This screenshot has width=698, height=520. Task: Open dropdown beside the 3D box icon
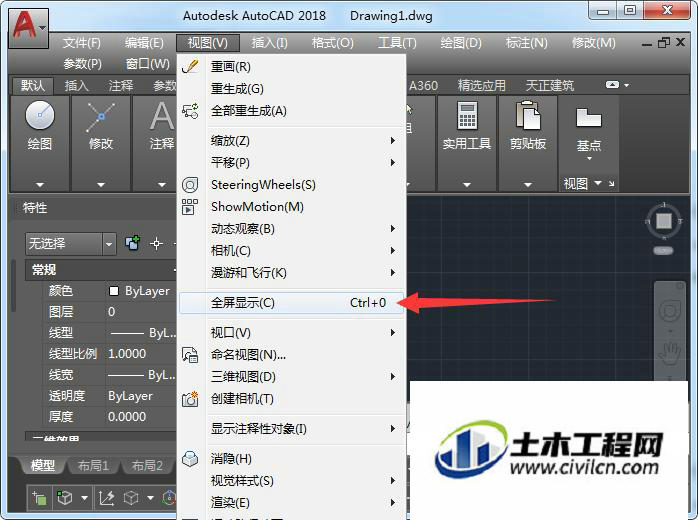pyautogui.click(x=84, y=498)
